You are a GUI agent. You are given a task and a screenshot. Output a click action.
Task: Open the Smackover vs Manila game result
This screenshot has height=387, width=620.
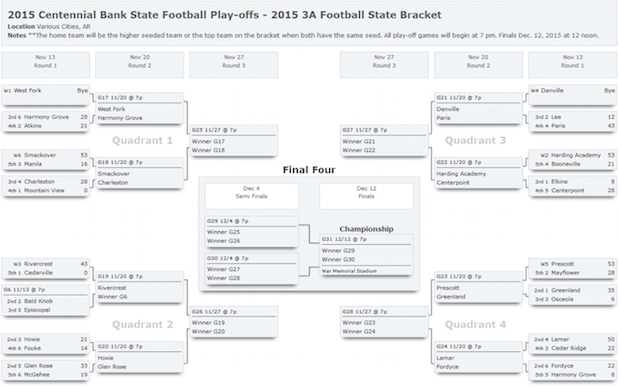click(45, 160)
